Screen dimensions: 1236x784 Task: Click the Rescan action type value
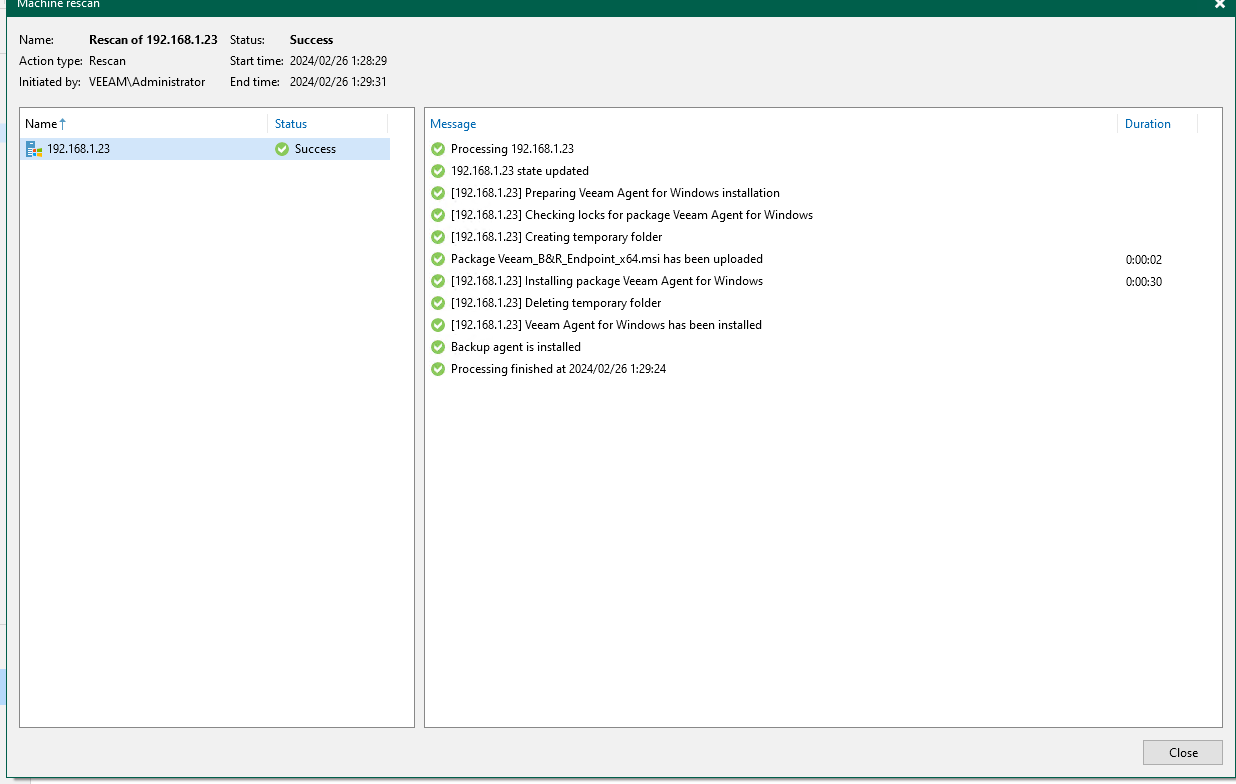(x=107, y=61)
